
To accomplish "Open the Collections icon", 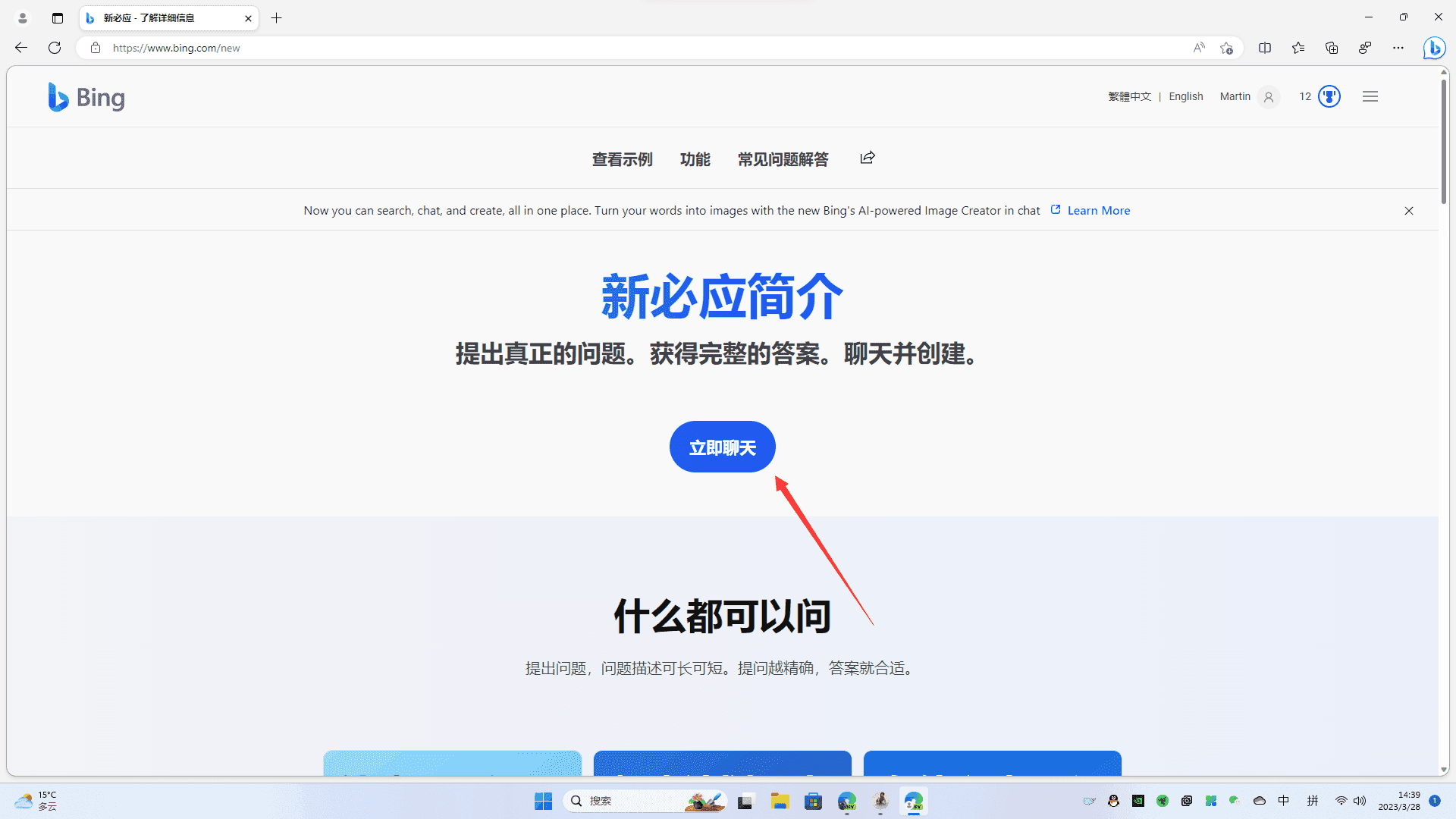I will [x=1332, y=48].
